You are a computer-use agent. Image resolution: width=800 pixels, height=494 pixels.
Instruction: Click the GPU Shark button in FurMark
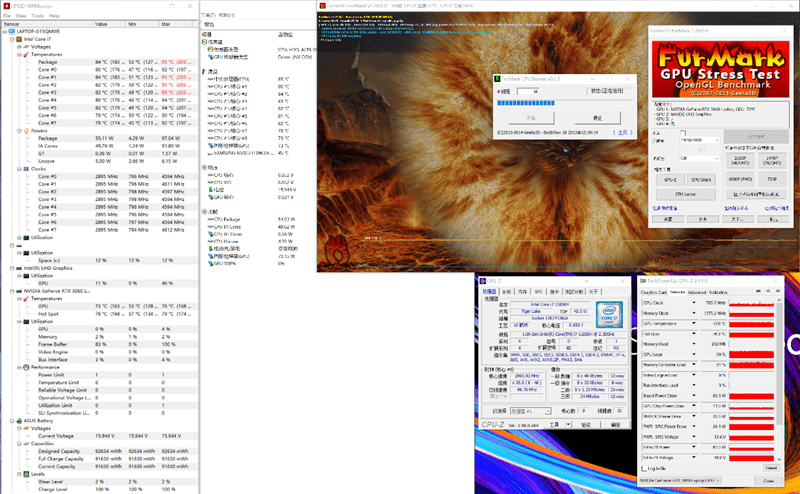coord(701,180)
